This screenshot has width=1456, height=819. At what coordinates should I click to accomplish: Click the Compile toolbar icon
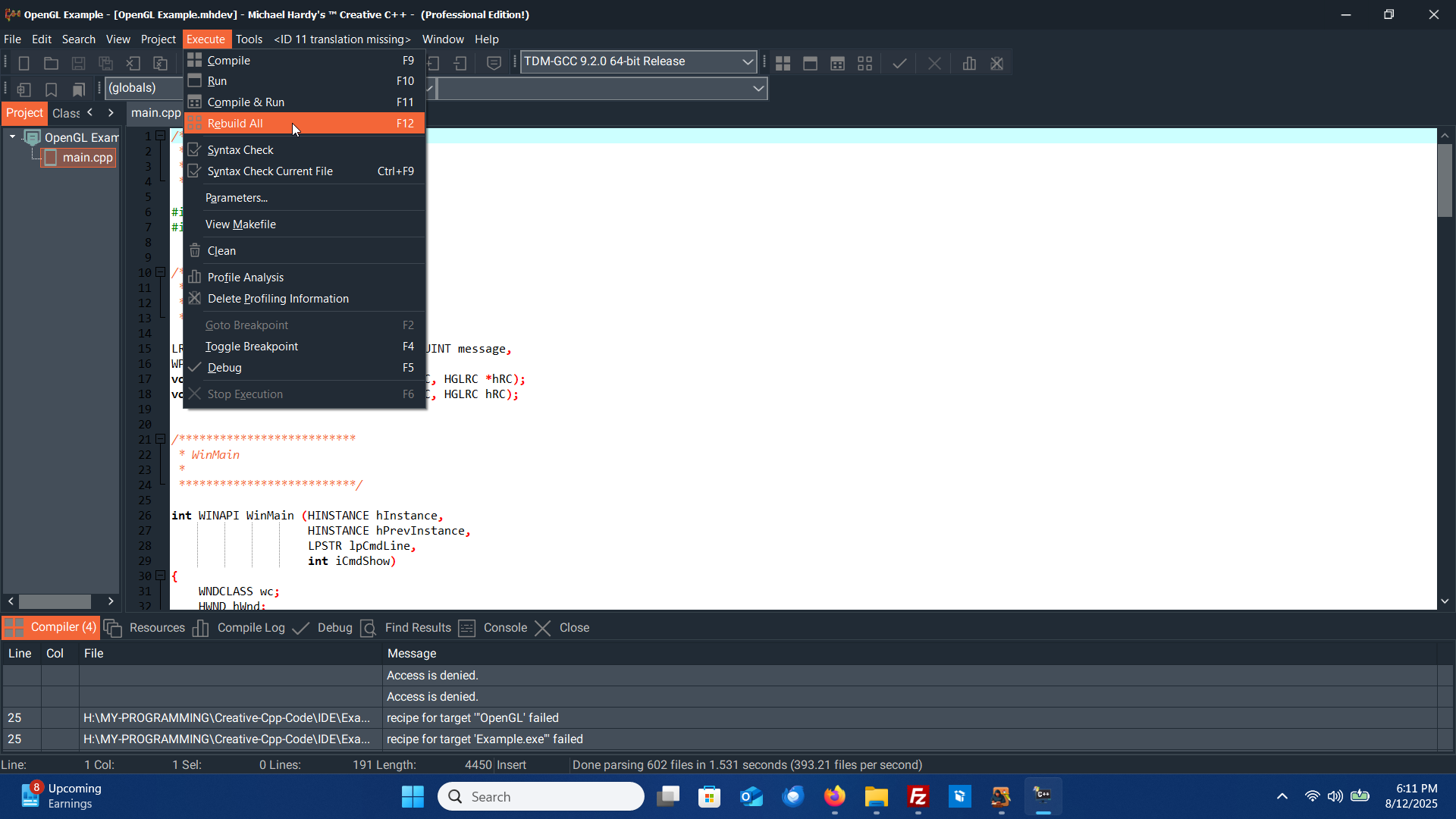coord(783,64)
